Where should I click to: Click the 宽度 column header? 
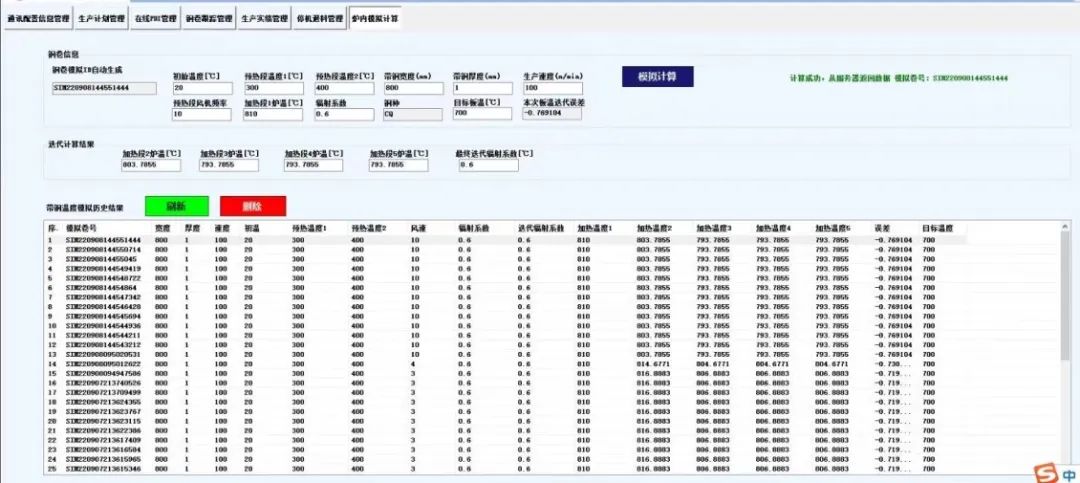point(161,228)
